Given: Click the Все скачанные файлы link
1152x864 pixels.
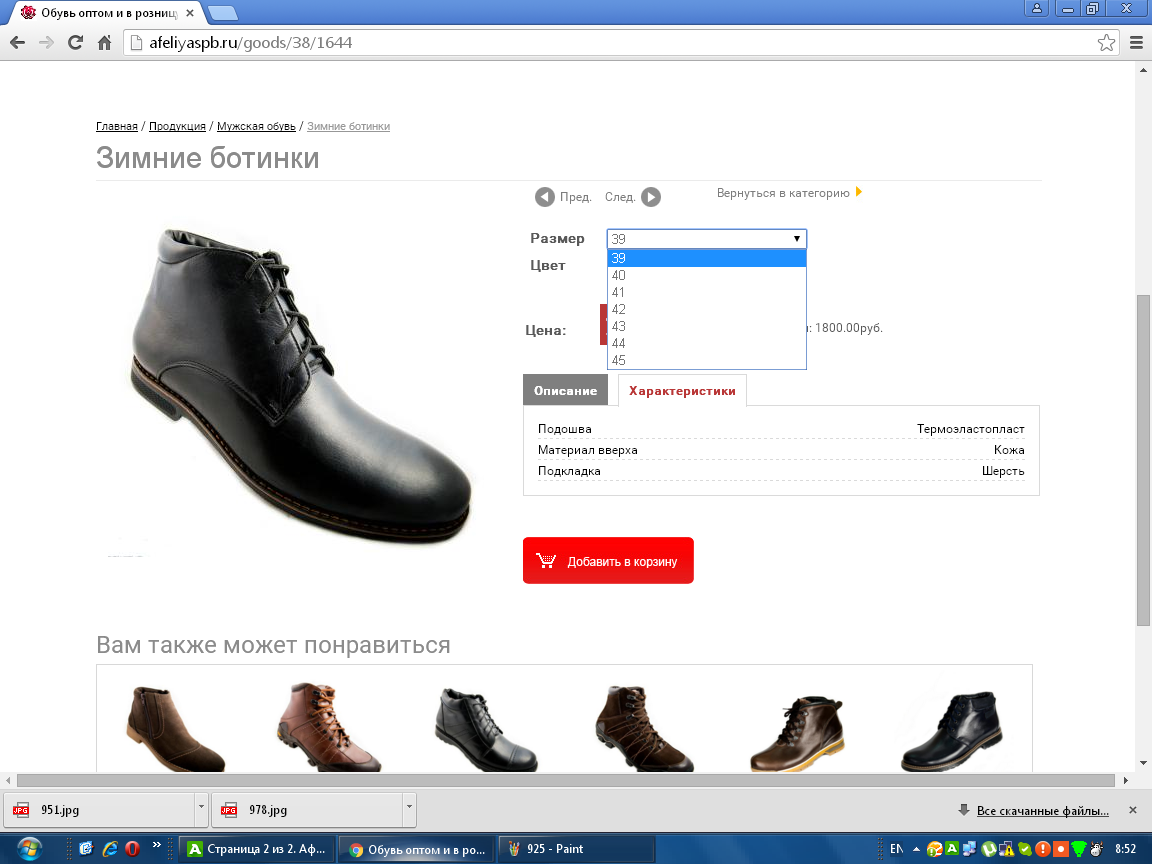Looking at the screenshot, I should (x=1043, y=811).
